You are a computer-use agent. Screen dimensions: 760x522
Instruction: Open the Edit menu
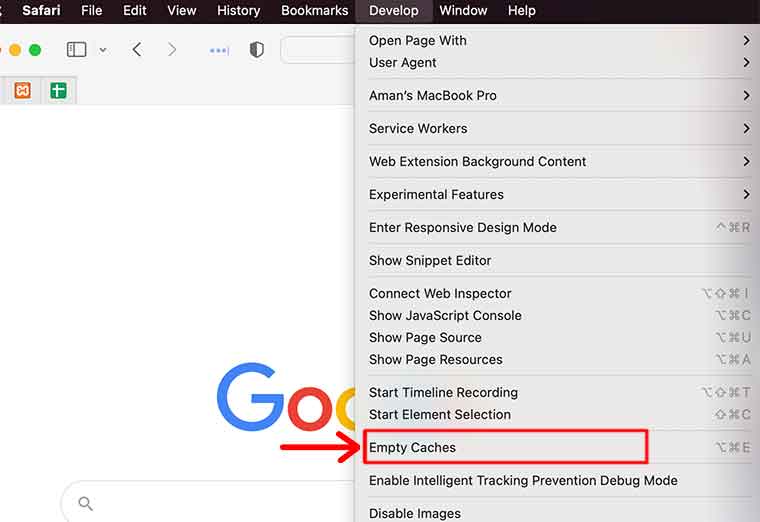coord(134,11)
